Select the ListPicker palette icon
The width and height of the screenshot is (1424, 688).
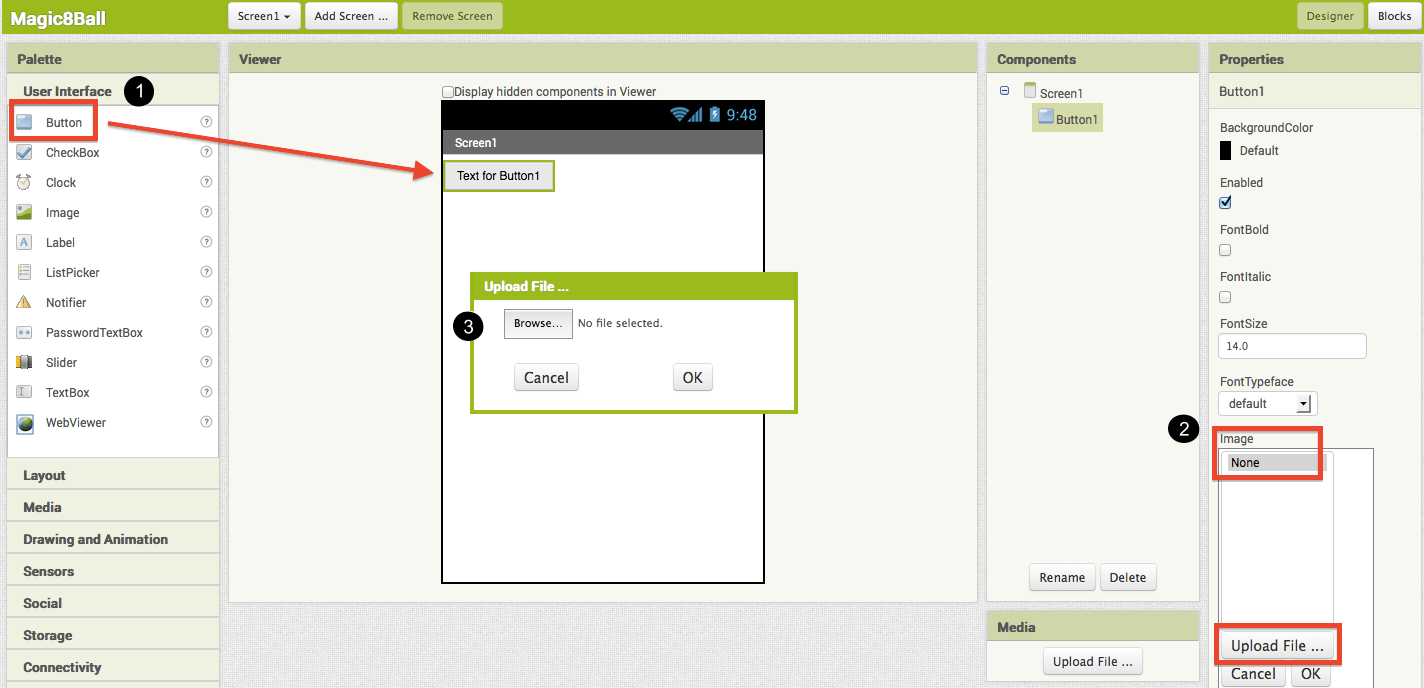pyautogui.click(x=24, y=272)
